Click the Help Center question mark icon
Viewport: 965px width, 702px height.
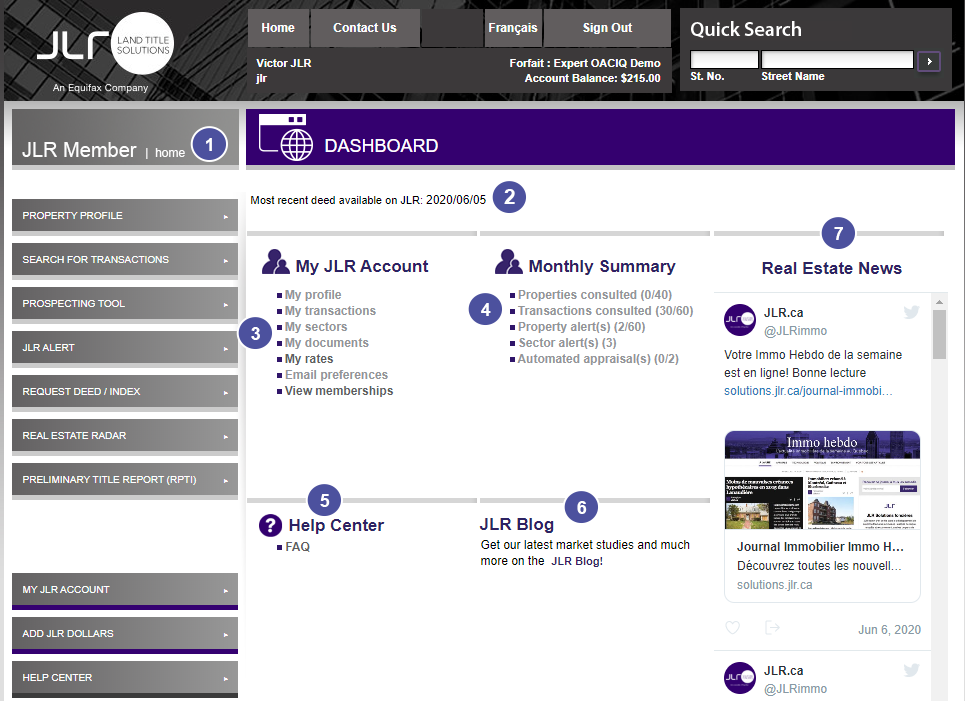pos(270,525)
